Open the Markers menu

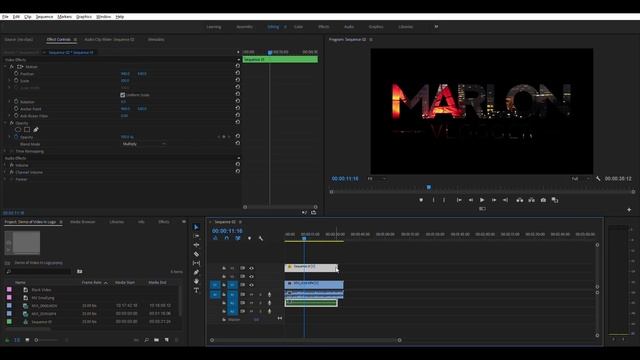click(64, 17)
